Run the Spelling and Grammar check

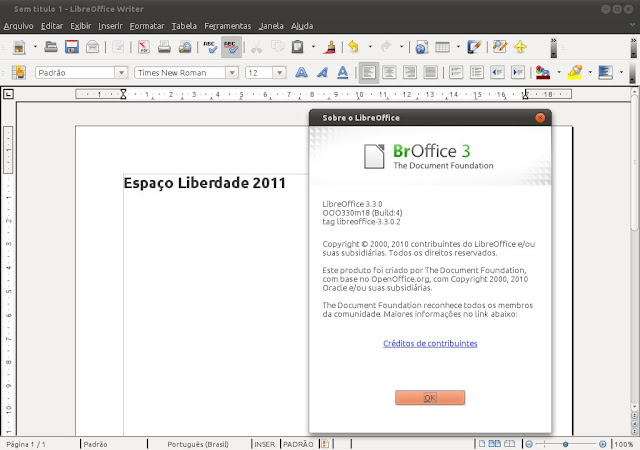pyautogui.click(x=211, y=47)
